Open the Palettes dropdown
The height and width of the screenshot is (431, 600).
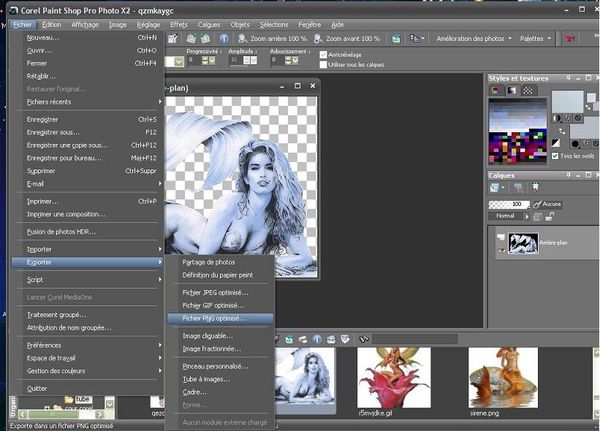[535, 39]
